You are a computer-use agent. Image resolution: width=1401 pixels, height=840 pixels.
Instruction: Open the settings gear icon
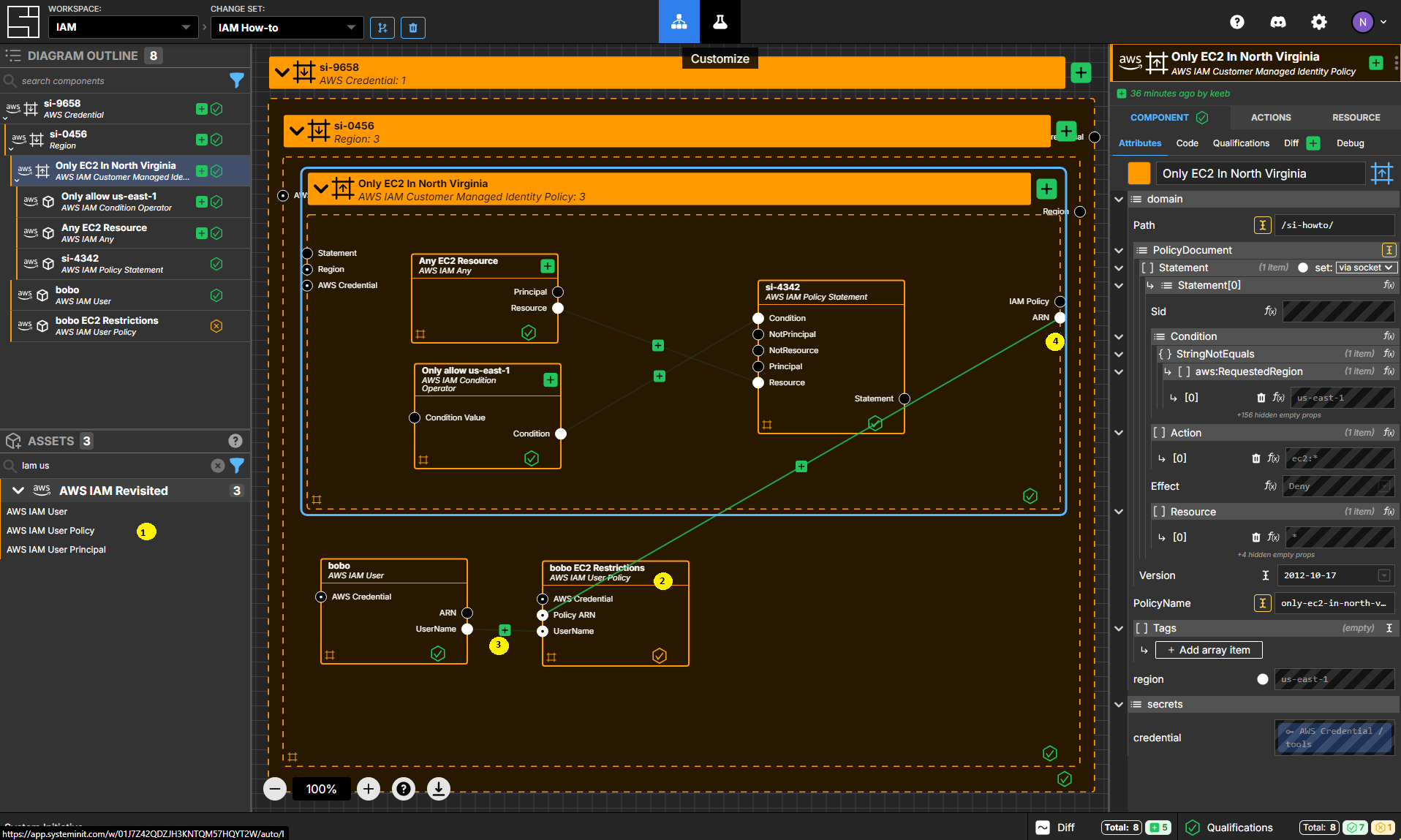pyautogui.click(x=1319, y=22)
